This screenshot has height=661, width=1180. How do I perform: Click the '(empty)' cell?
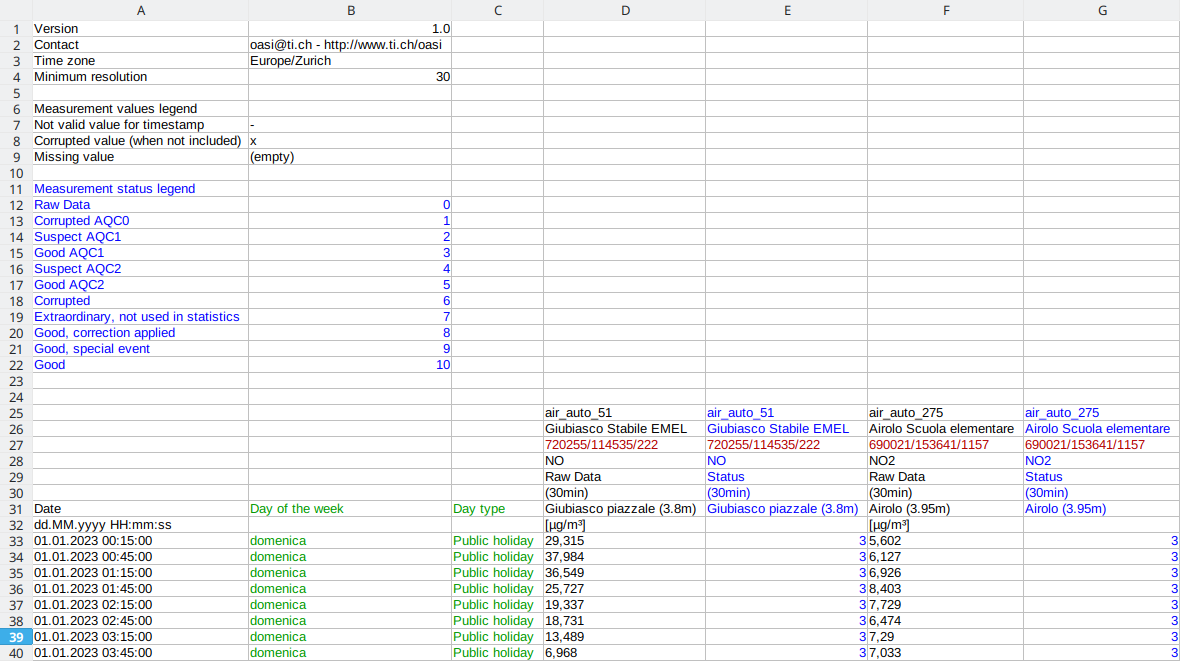click(x=350, y=157)
